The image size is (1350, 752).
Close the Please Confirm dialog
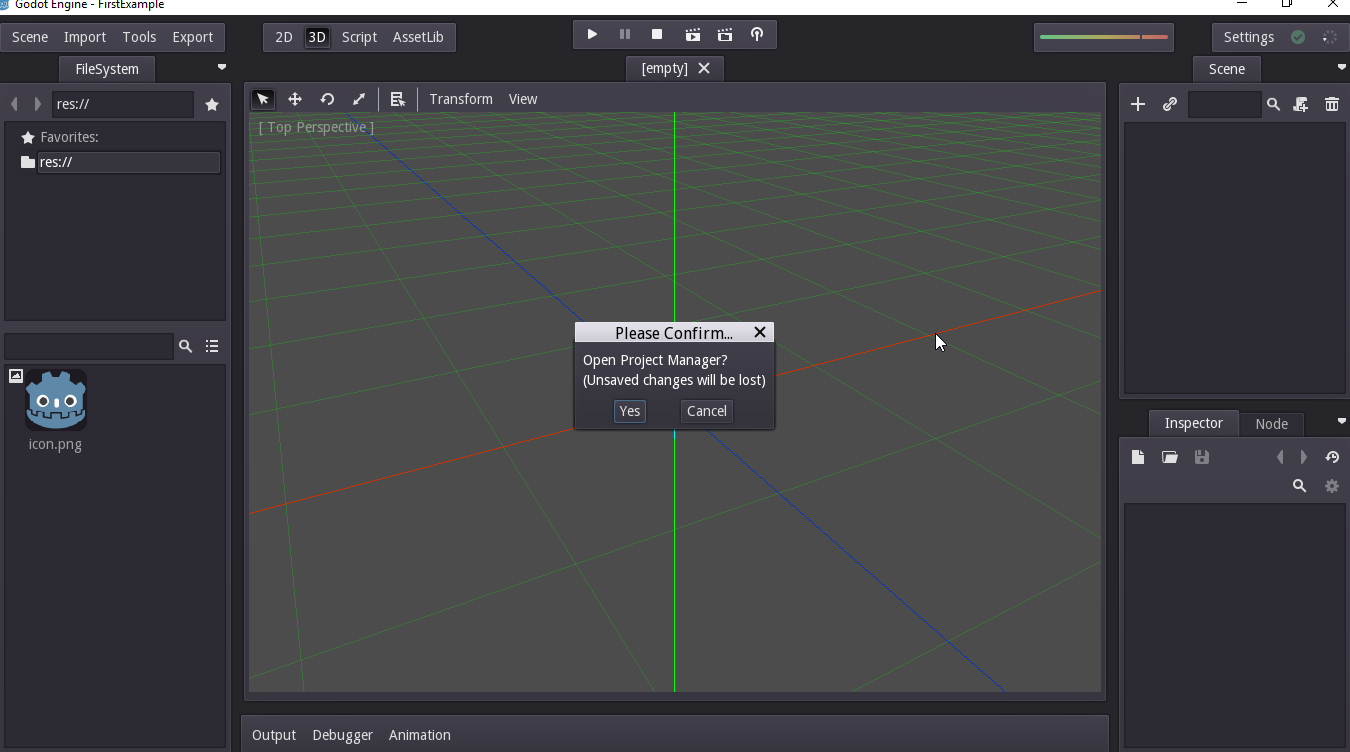click(x=760, y=332)
